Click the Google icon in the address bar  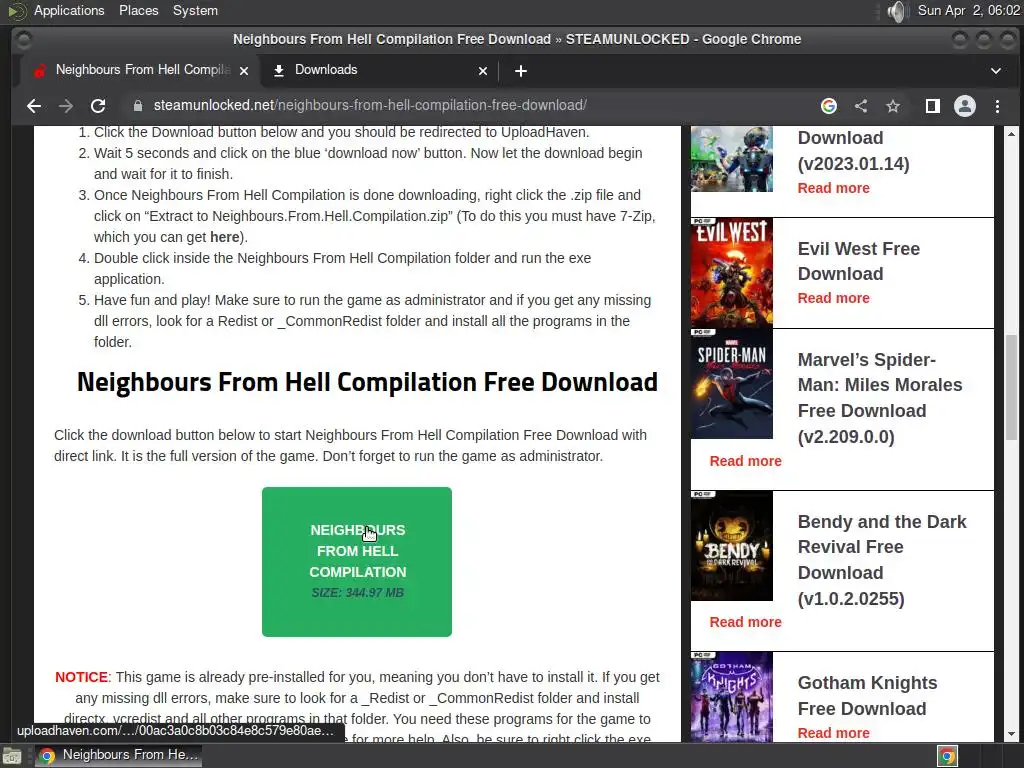829,106
